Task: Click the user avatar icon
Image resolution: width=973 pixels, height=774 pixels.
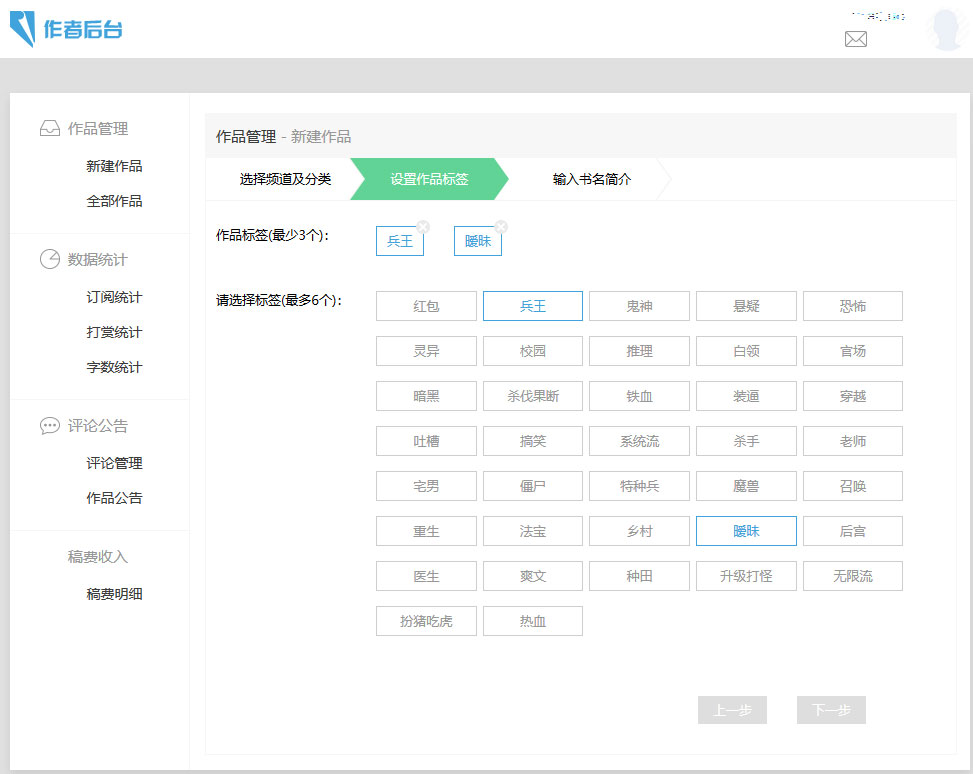Action: pyautogui.click(x=944, y=30)
